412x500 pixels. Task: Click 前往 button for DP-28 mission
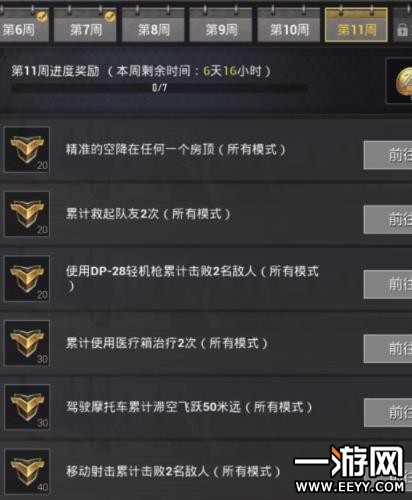pos(388,284)
